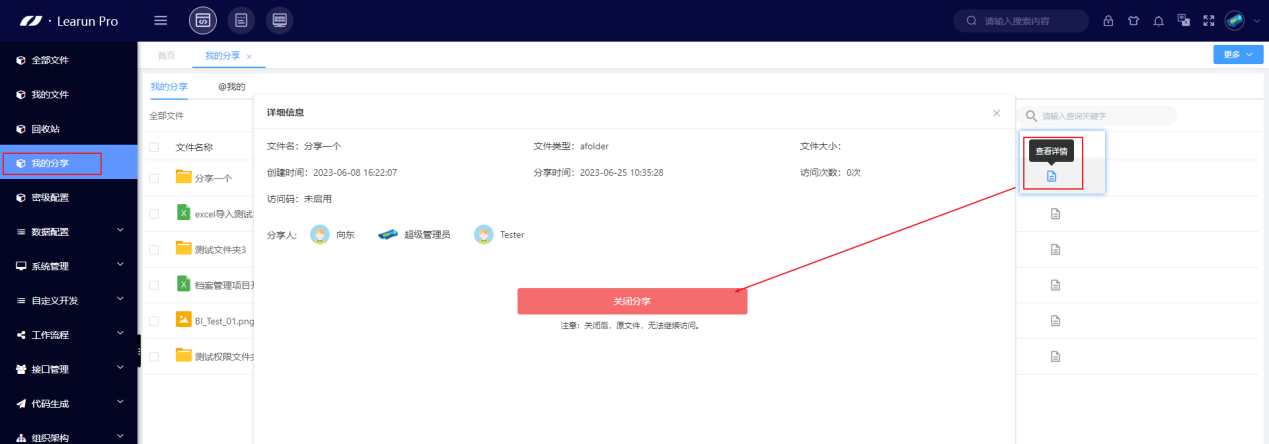Expand 接口管理 menu
Viewport: 1269px width, 444px height.
(x=69, y=369)
